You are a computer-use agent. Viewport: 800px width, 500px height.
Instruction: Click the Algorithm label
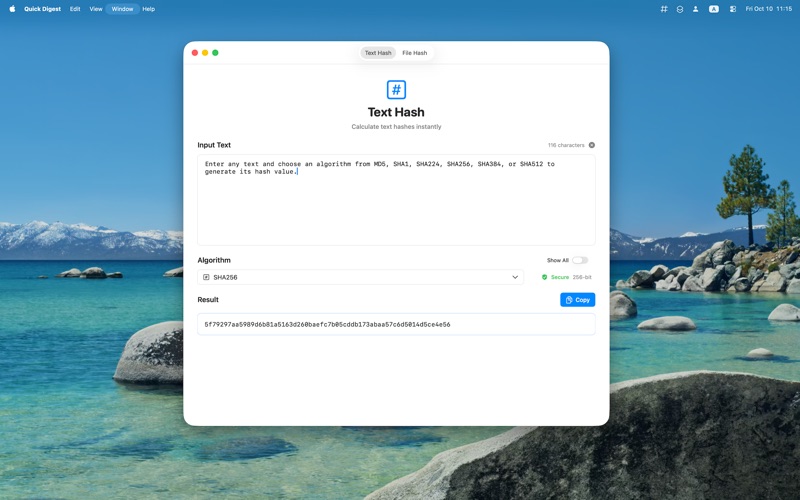pyautogui.click(x=214, y=260)
